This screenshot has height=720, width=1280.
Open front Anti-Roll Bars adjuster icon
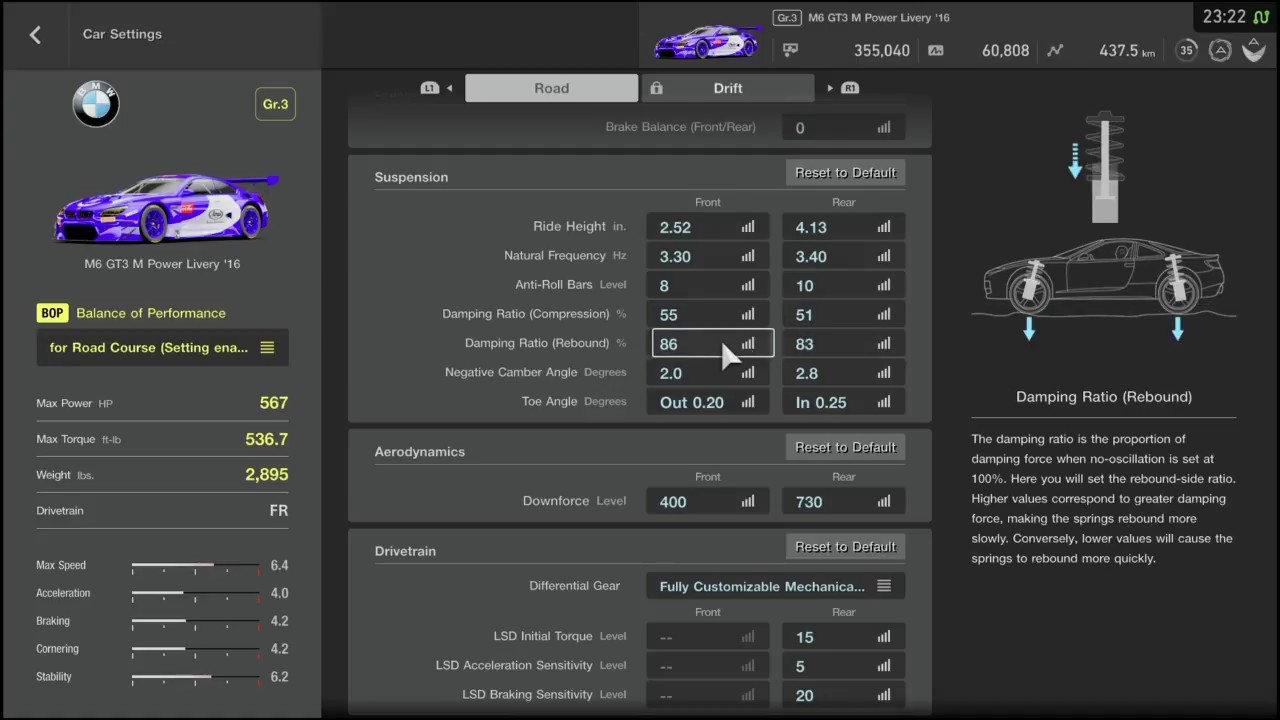(748, 285)
